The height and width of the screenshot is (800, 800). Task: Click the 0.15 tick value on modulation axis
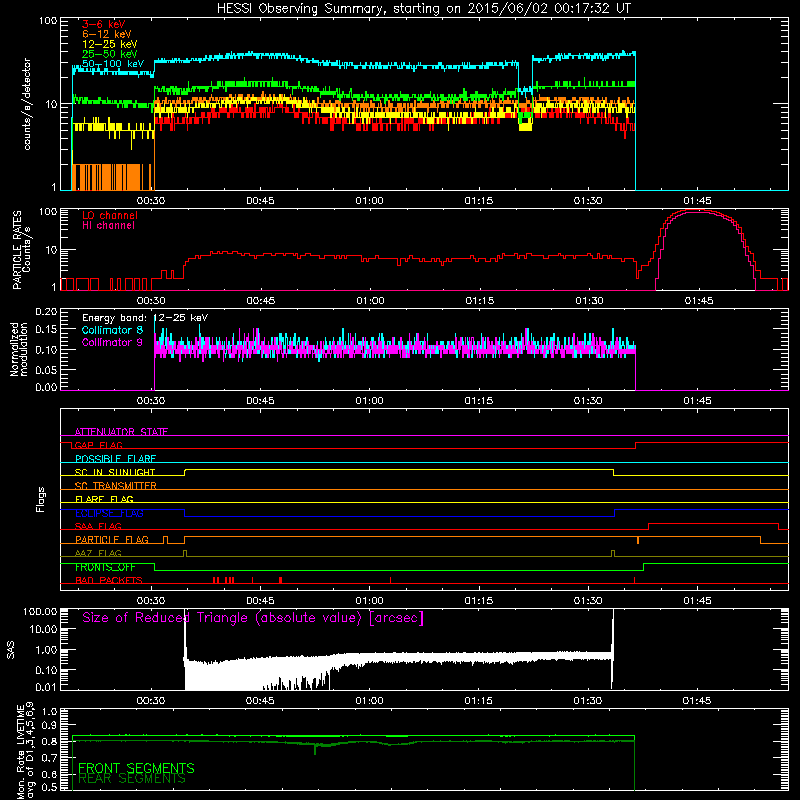pos(46,330)
